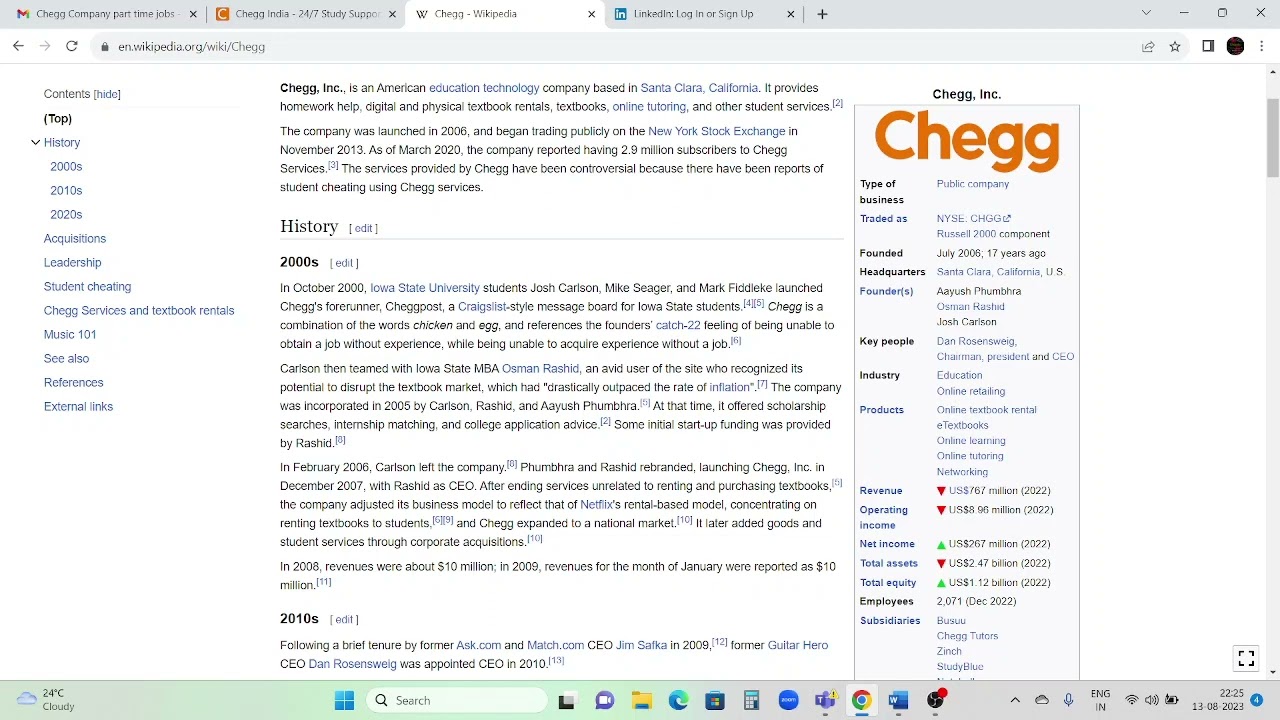The width and height of the screenshot is (1280, 720).
Task: Open the Dan Rosensweig infobox link
Action: point(975,341)
